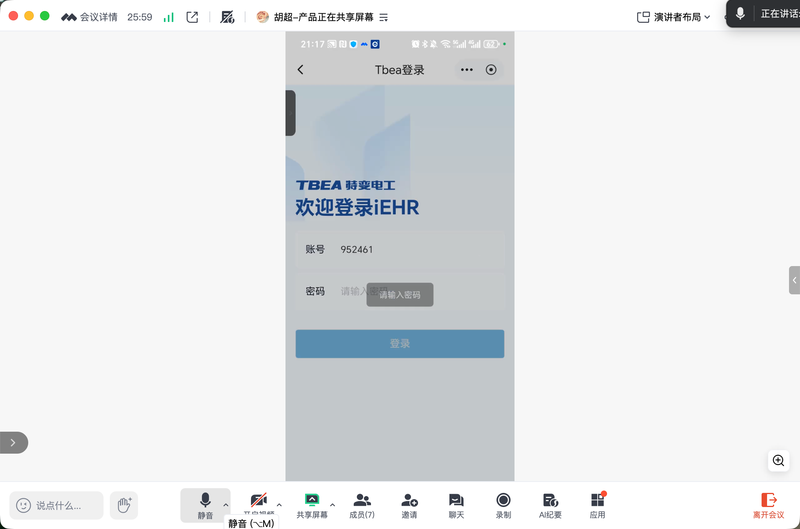Click the 共享屏幕 share screen button
The height and width of the screenshot is (529, 800).
coord(312,506)
